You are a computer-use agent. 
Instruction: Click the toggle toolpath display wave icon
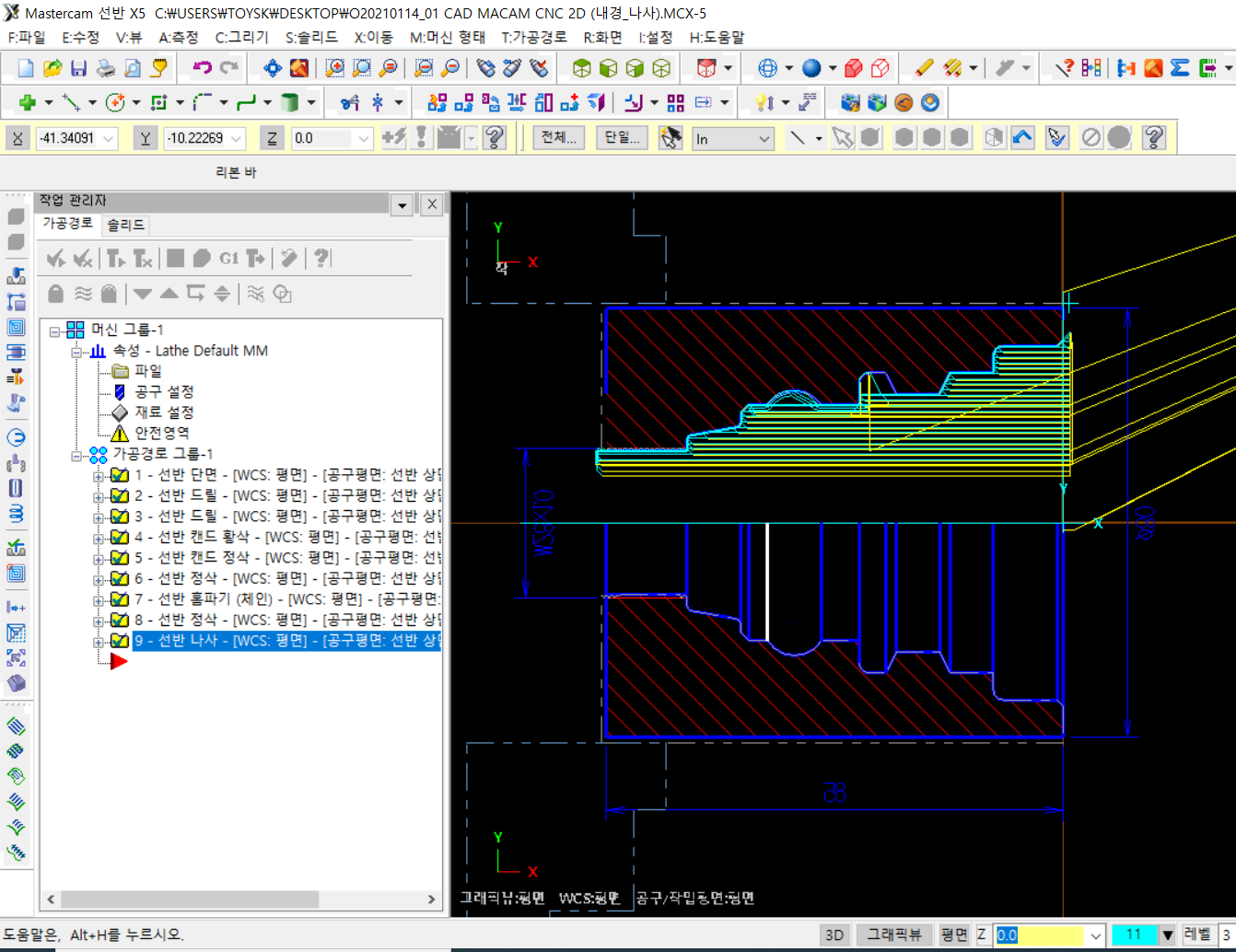[83, 294]
